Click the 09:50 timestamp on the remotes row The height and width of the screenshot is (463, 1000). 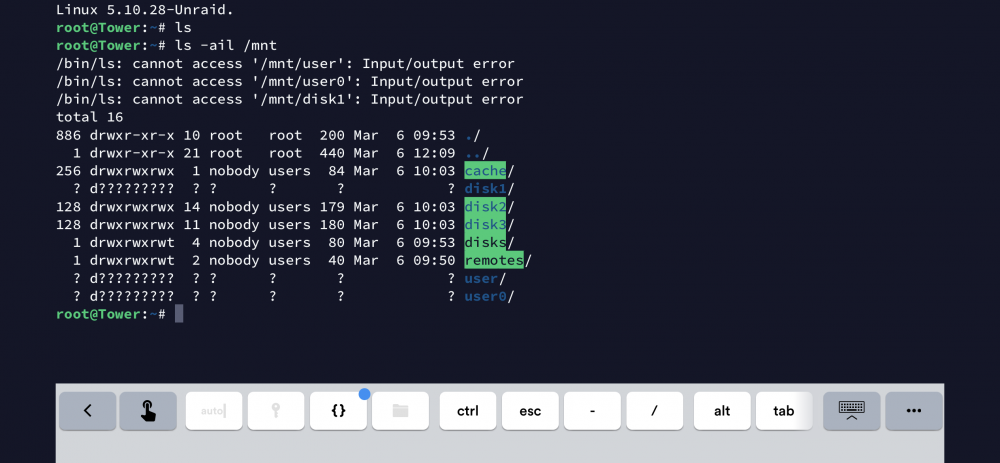pyautogui.click(x=434, y=260)
